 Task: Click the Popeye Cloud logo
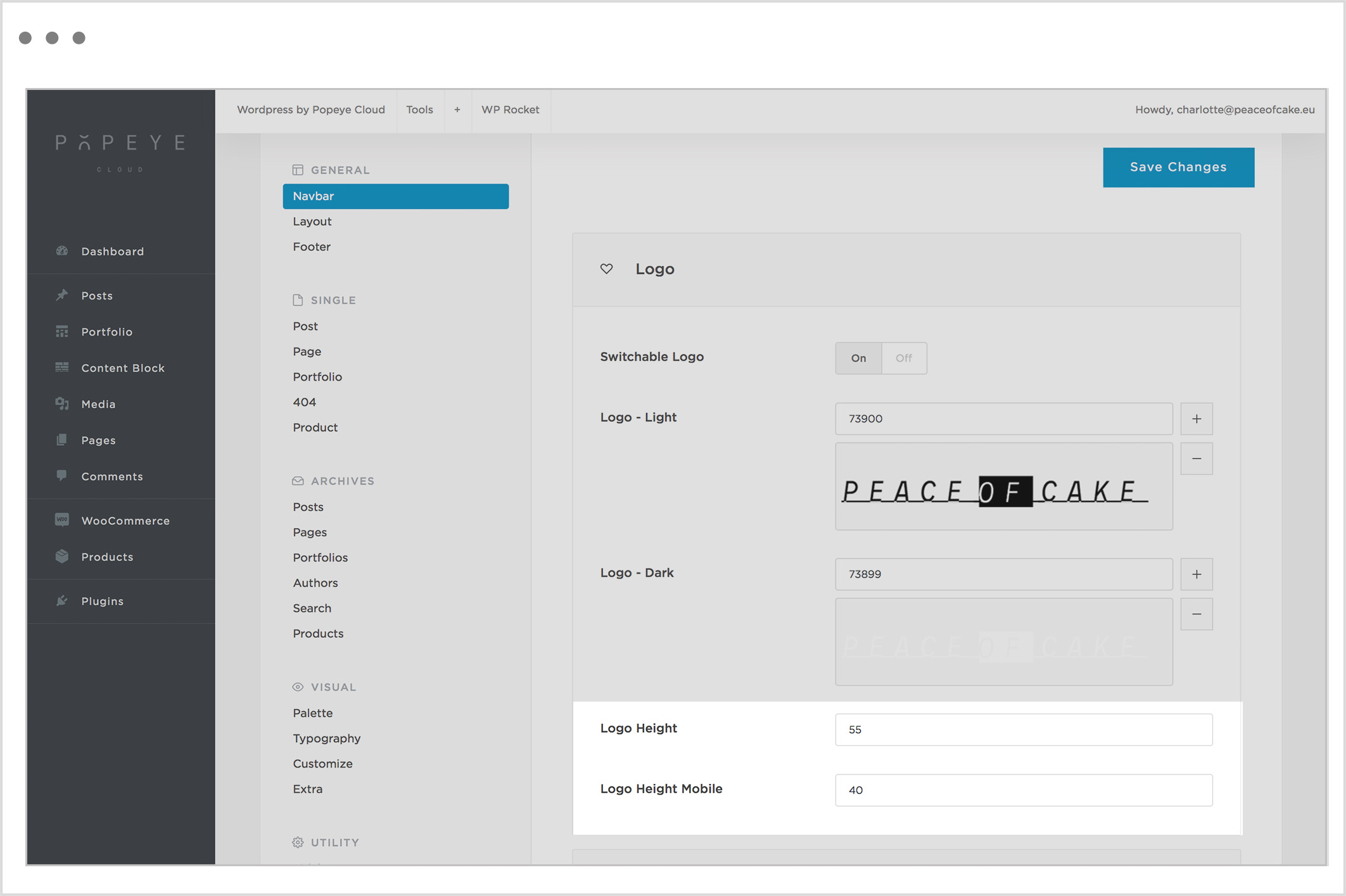click(120, 152)
